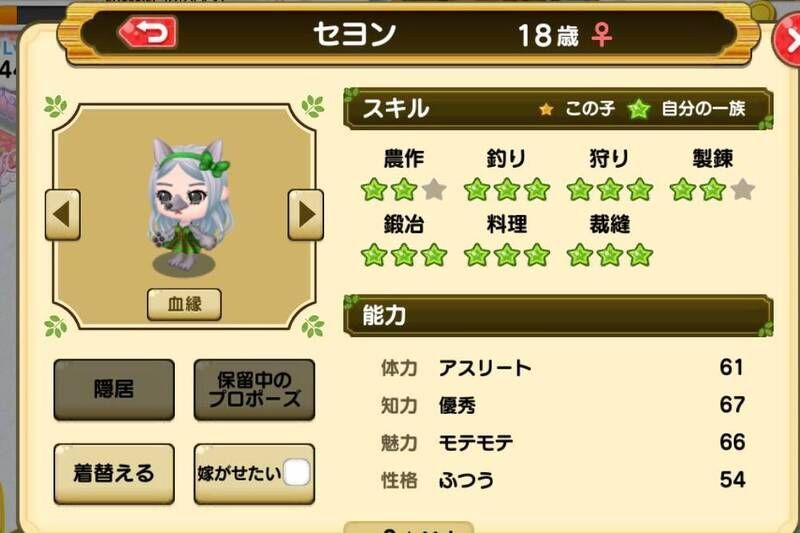Screen dimensions: 800x533
Task: Close the character panel with red X
Action: [789, 41]
